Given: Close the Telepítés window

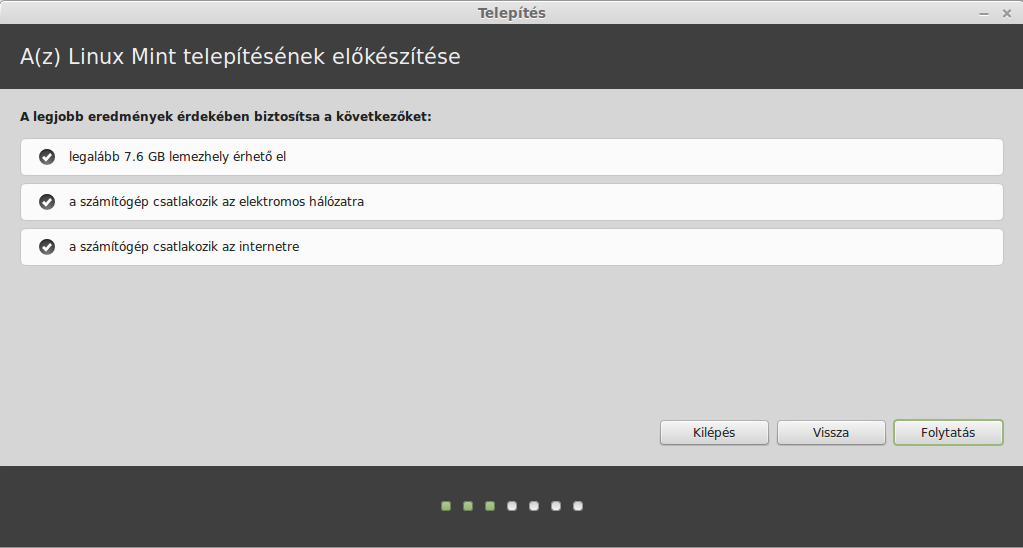Looking at the screenshot, I should click(x=1007, y=13).
